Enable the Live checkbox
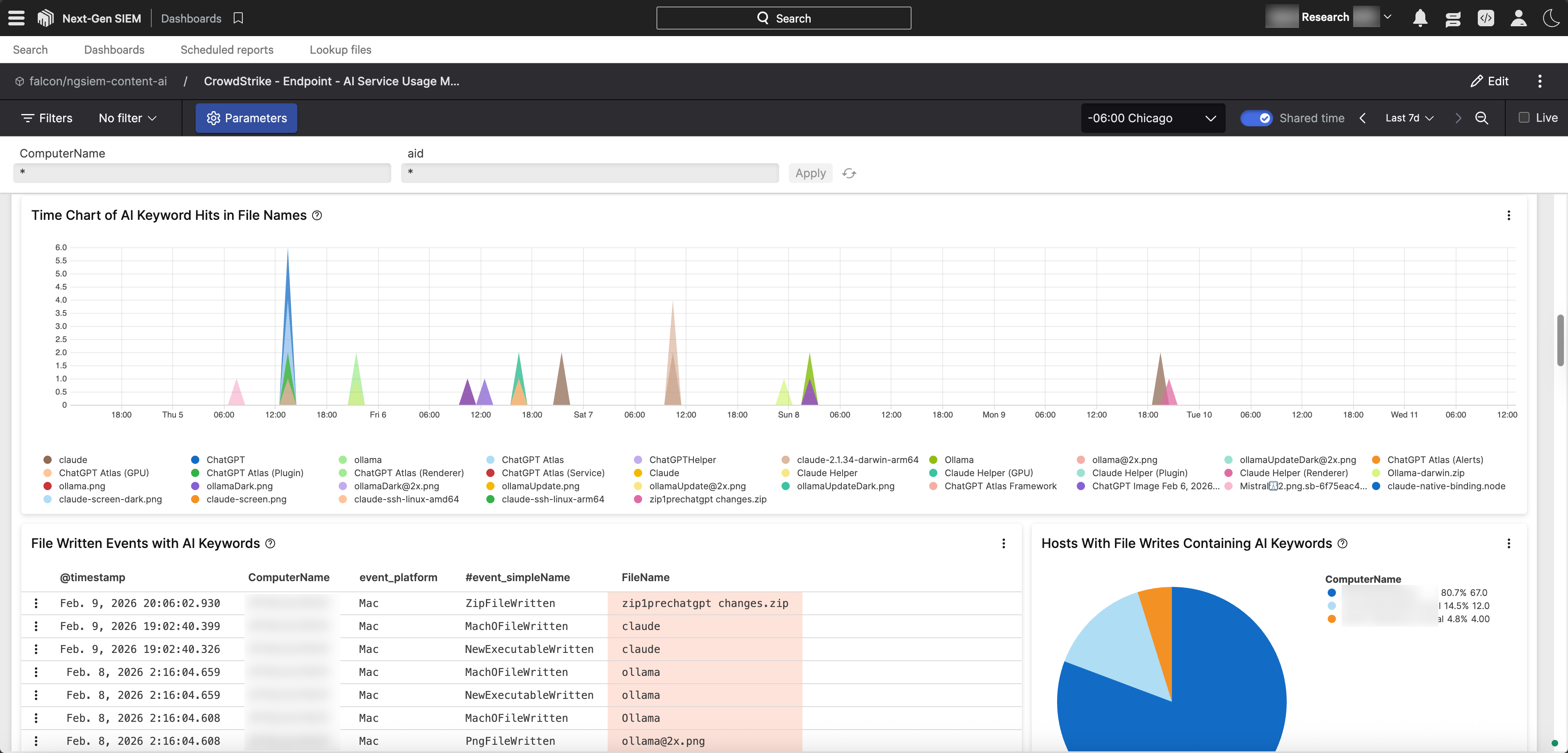 (x=1524, y=117)
